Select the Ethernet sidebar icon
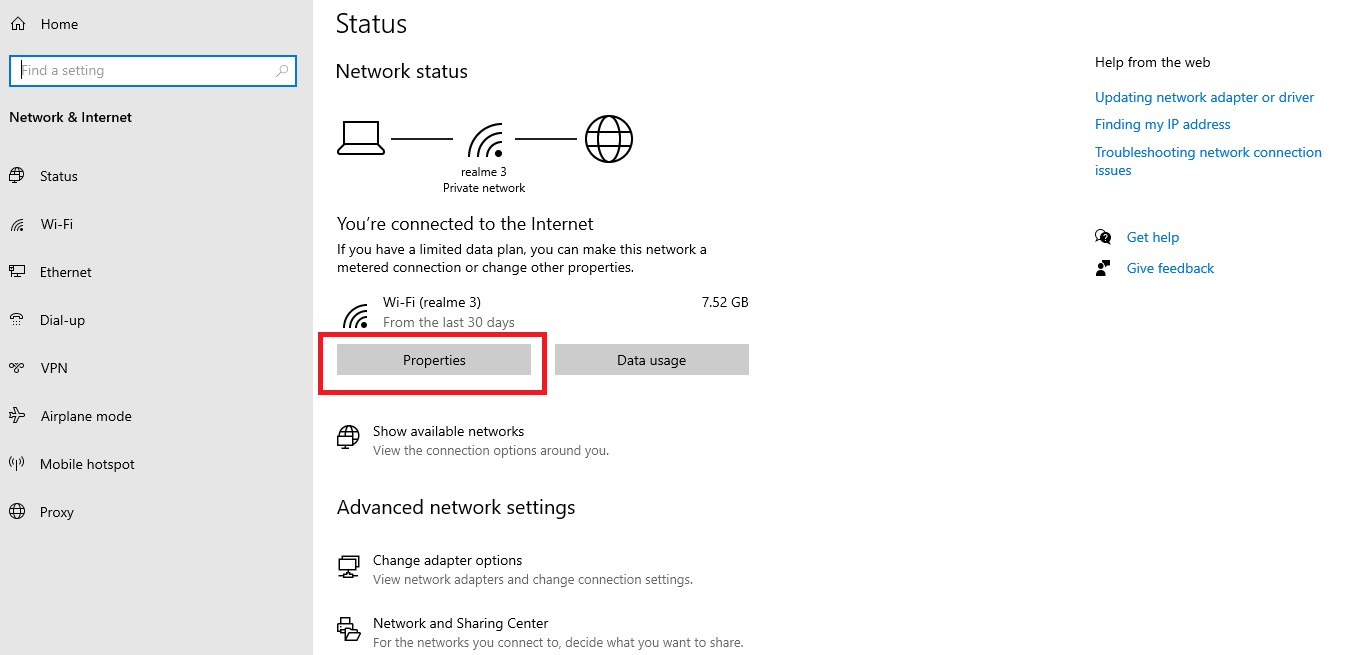The width and height of the screenshot is (1360, 655). (17, 272)
